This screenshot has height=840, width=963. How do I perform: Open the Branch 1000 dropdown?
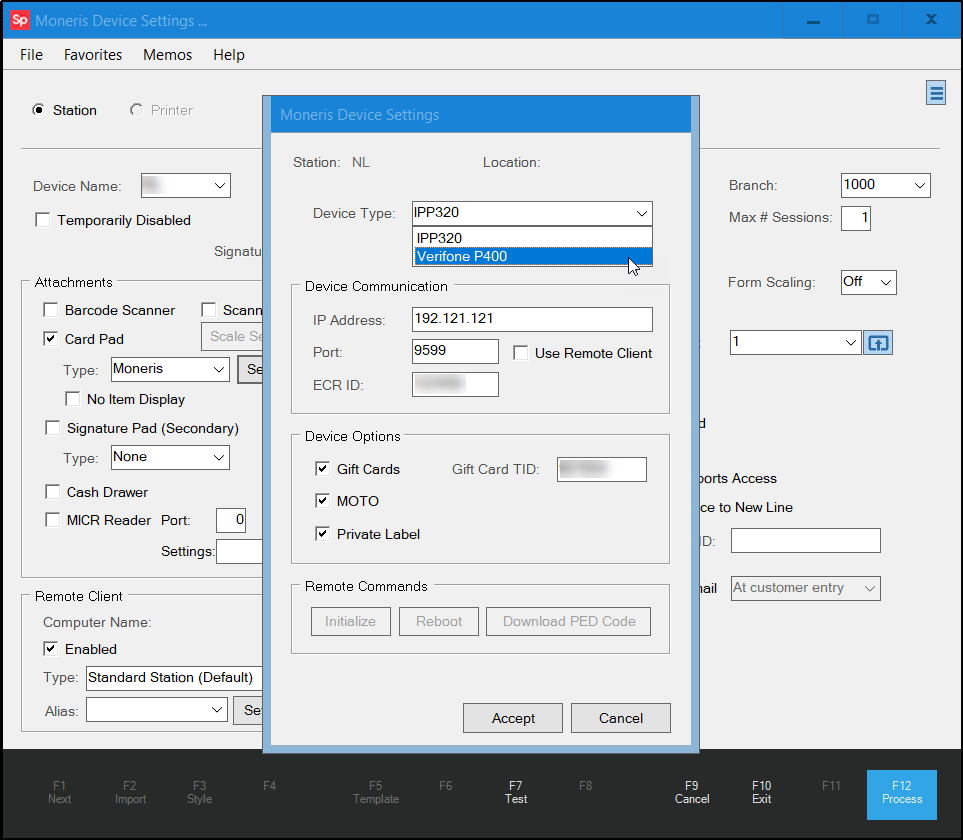pos(919,185)
